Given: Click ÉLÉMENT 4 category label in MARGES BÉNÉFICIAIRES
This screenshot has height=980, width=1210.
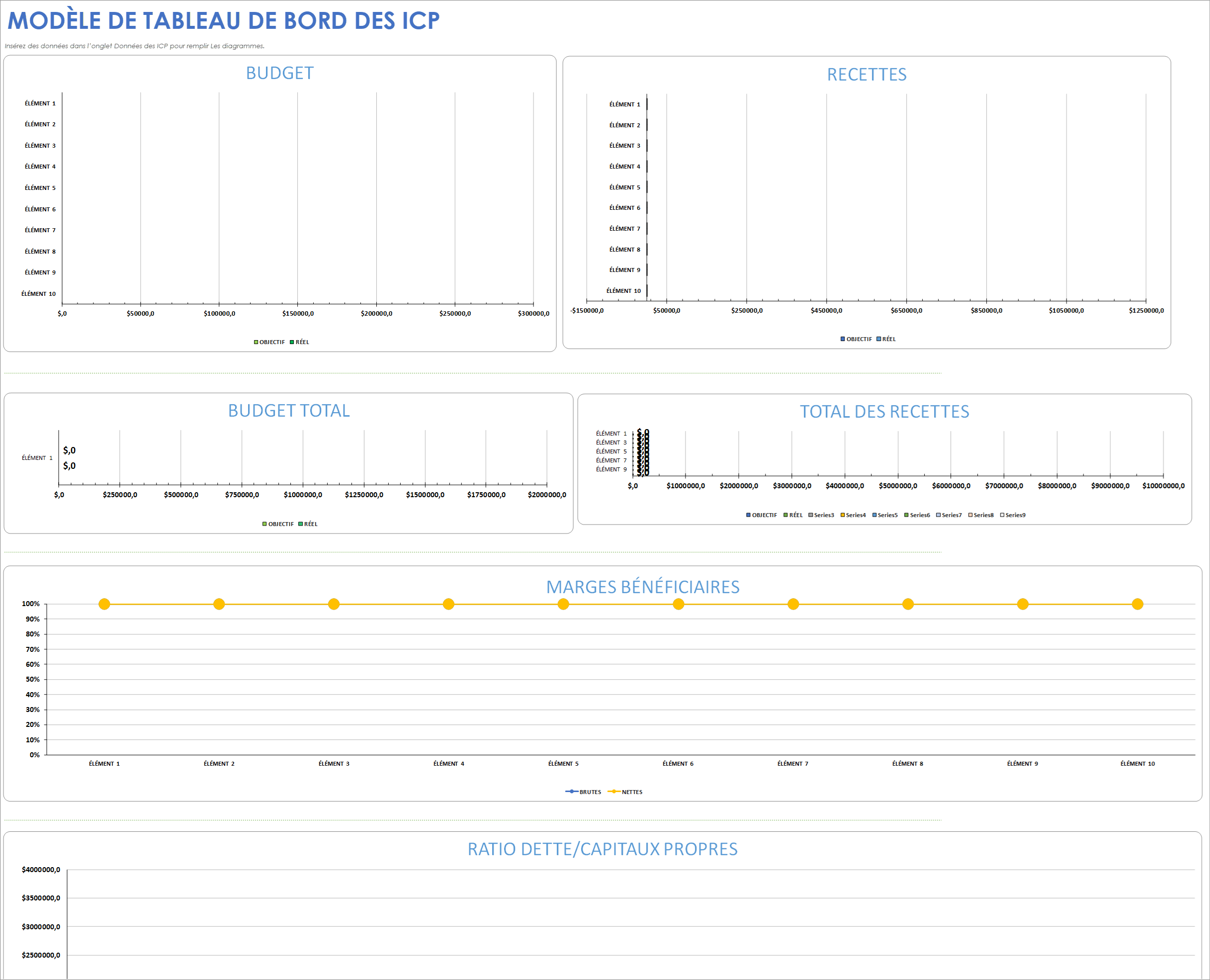Looking at the screenshot, I should (449, 764).
